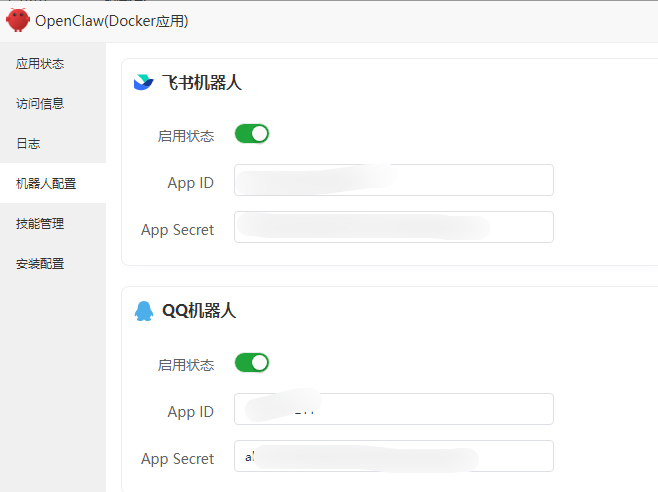Click the QQ机器人 heading text

click(199, 311)
